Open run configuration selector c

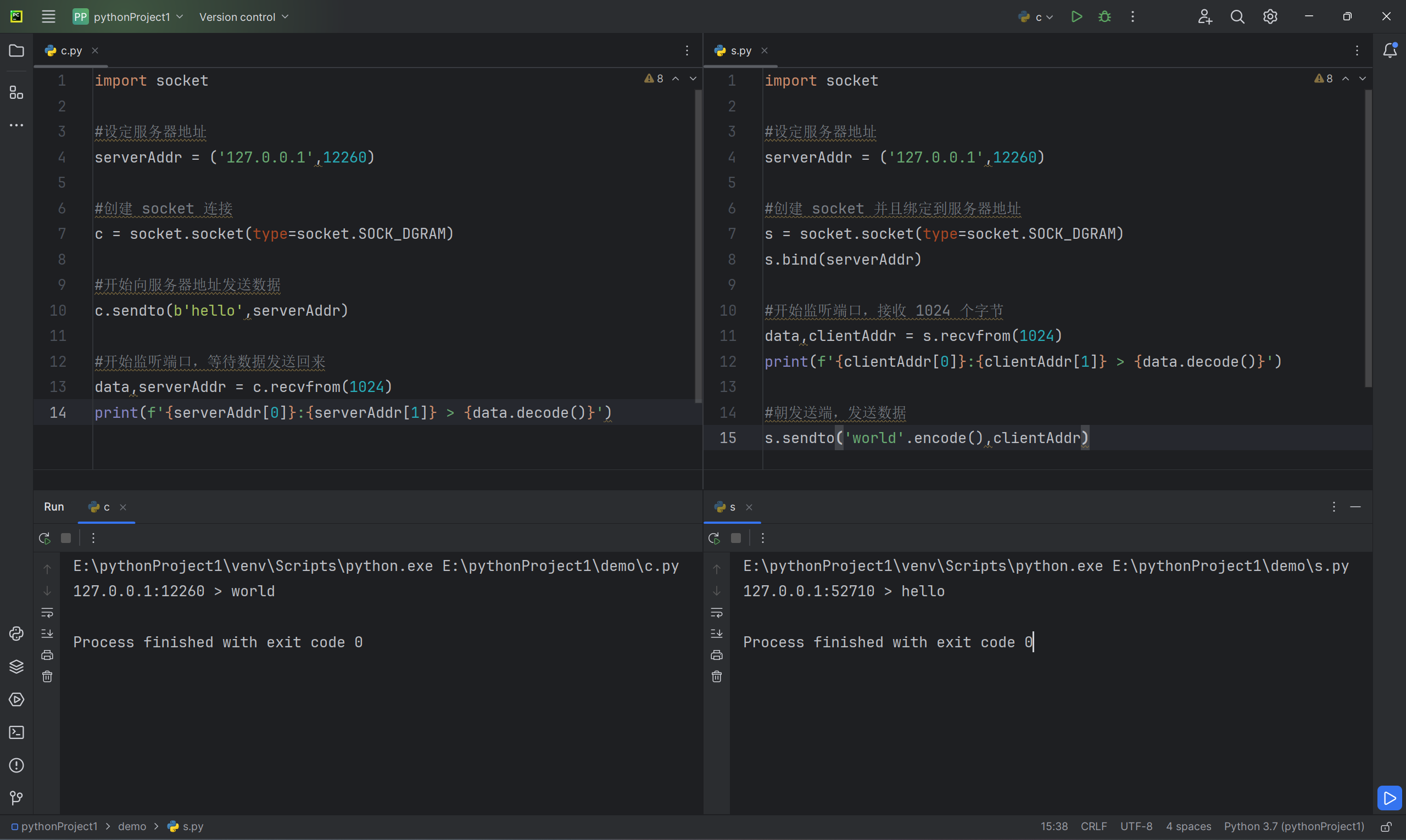pos(1036,16)
